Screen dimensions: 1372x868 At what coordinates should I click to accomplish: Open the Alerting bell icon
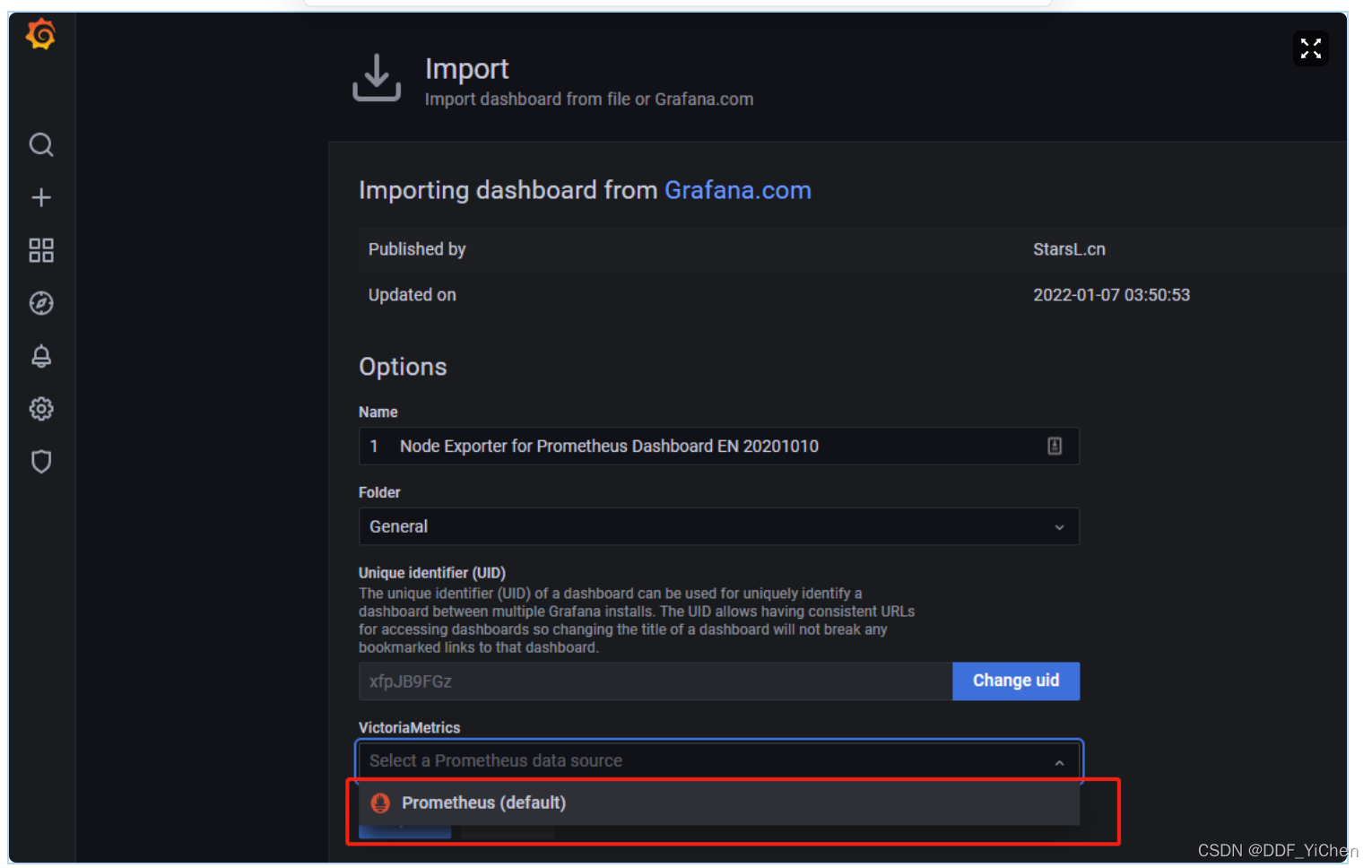tap(41, 356)
